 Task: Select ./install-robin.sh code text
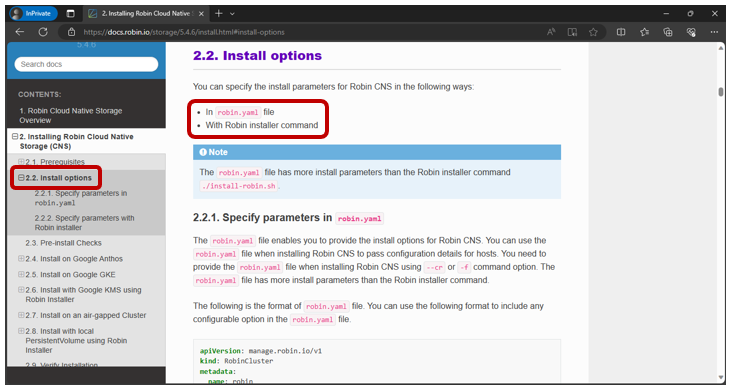(239, 186)
